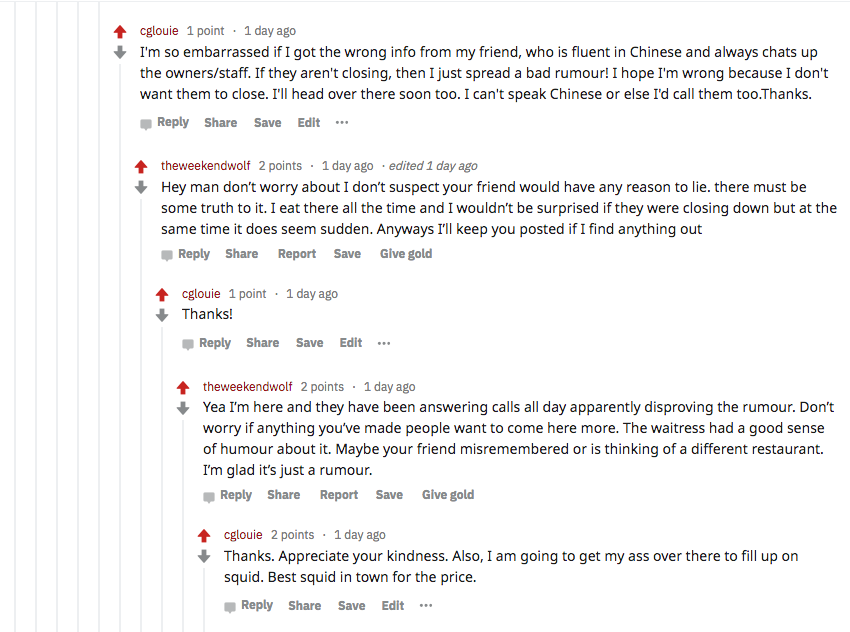The width and height of the screenshot is (850, 632).
Task: Open more options under the 'Thanks!' comment
Action: click(x=384, y=343)
